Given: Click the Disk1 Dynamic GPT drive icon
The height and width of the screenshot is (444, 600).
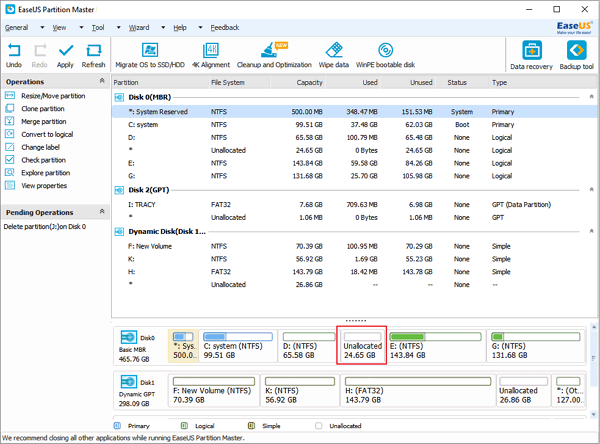Looking at the screenshot, I should click(129, 382).
